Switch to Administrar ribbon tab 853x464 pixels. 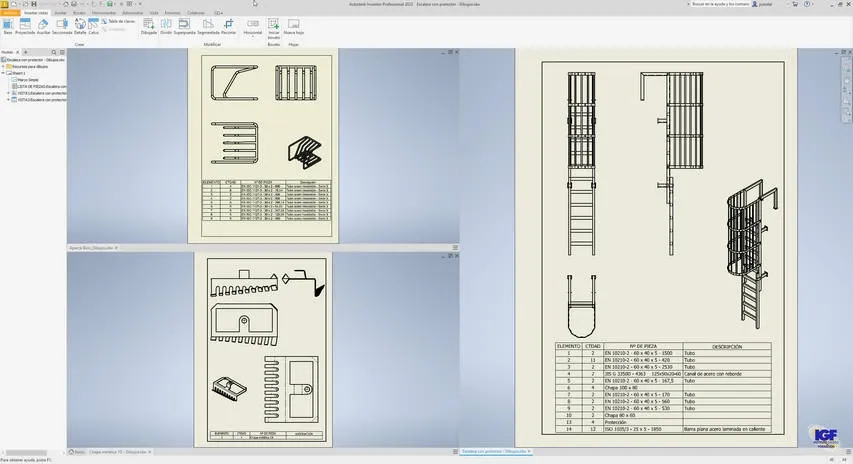133,13
